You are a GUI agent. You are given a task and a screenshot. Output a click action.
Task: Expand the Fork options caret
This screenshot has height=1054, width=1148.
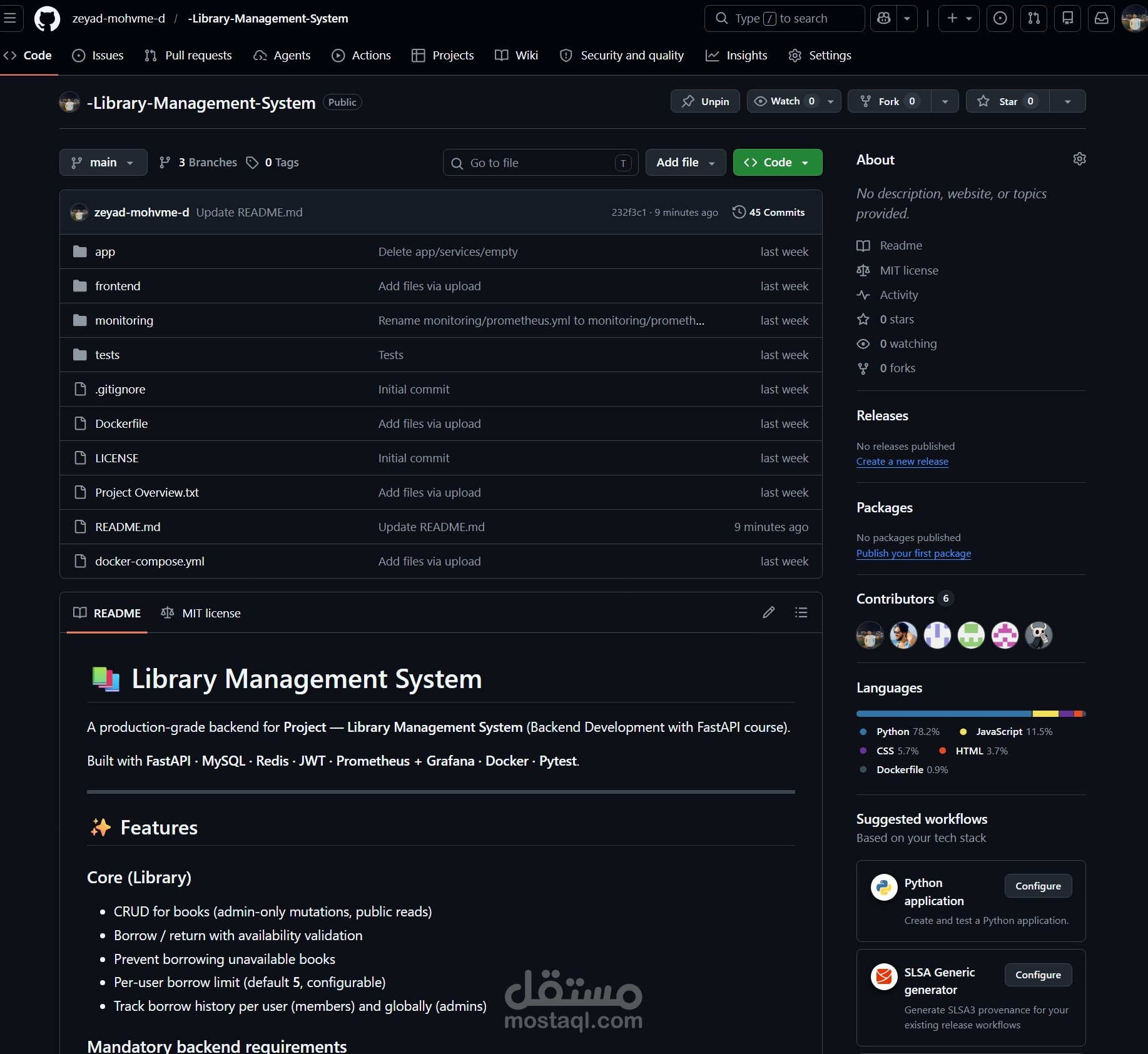pos(945,101)
